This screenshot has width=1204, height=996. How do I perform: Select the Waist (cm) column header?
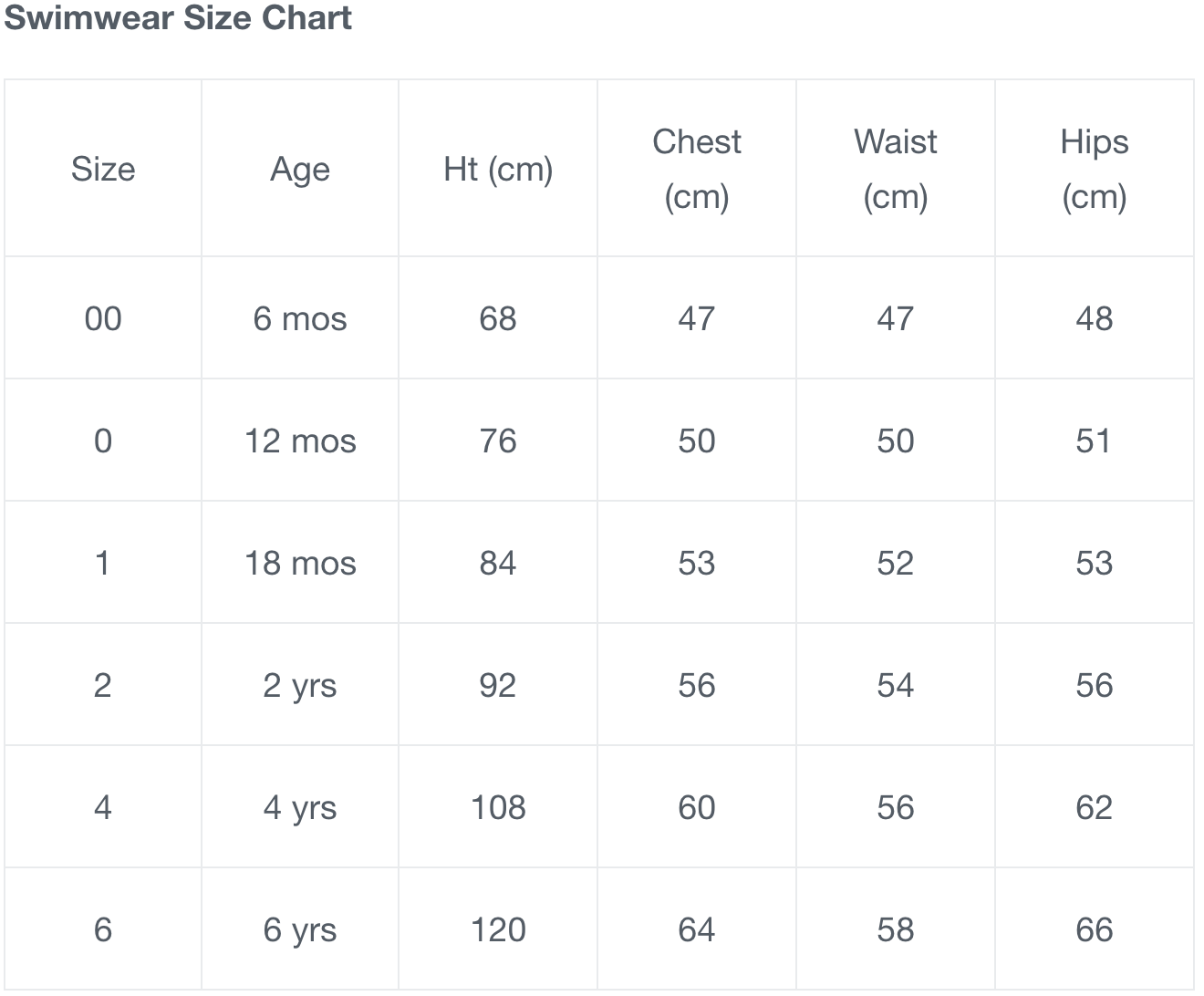[x=896, y=169]
